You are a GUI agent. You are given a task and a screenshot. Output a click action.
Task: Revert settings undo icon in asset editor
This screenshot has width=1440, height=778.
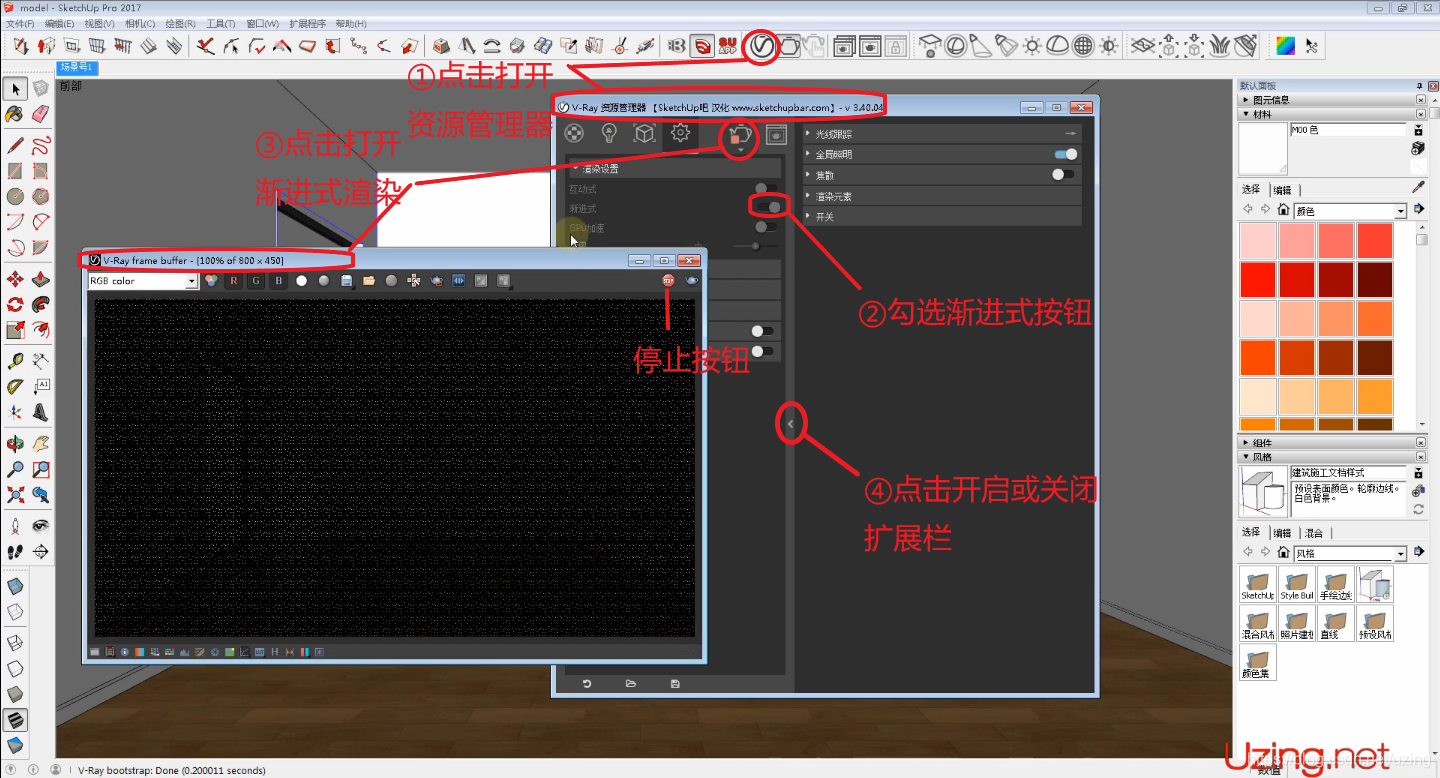(x=587, y=684)
